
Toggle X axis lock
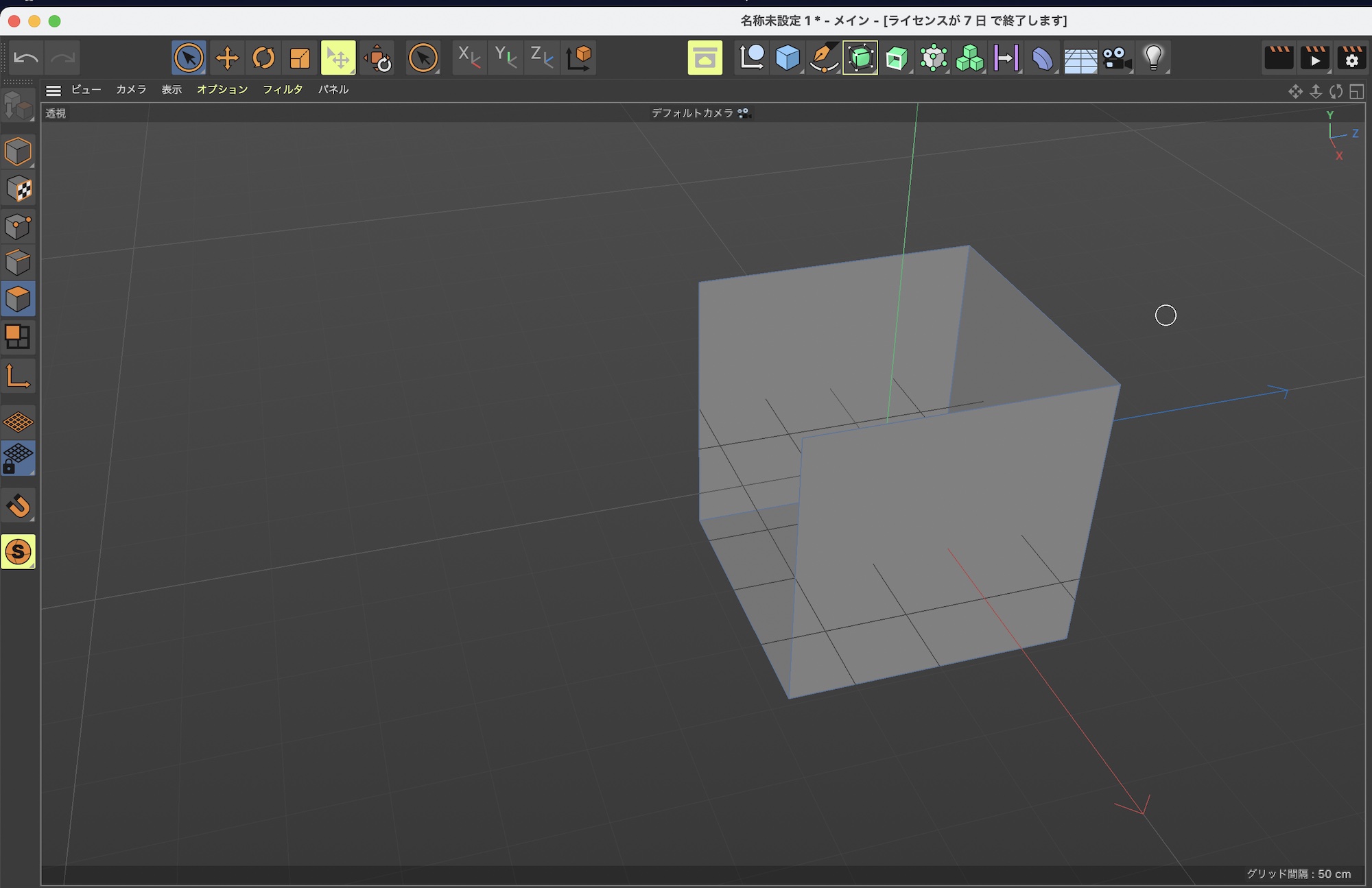pyautogui.click(x=469, y=58)
